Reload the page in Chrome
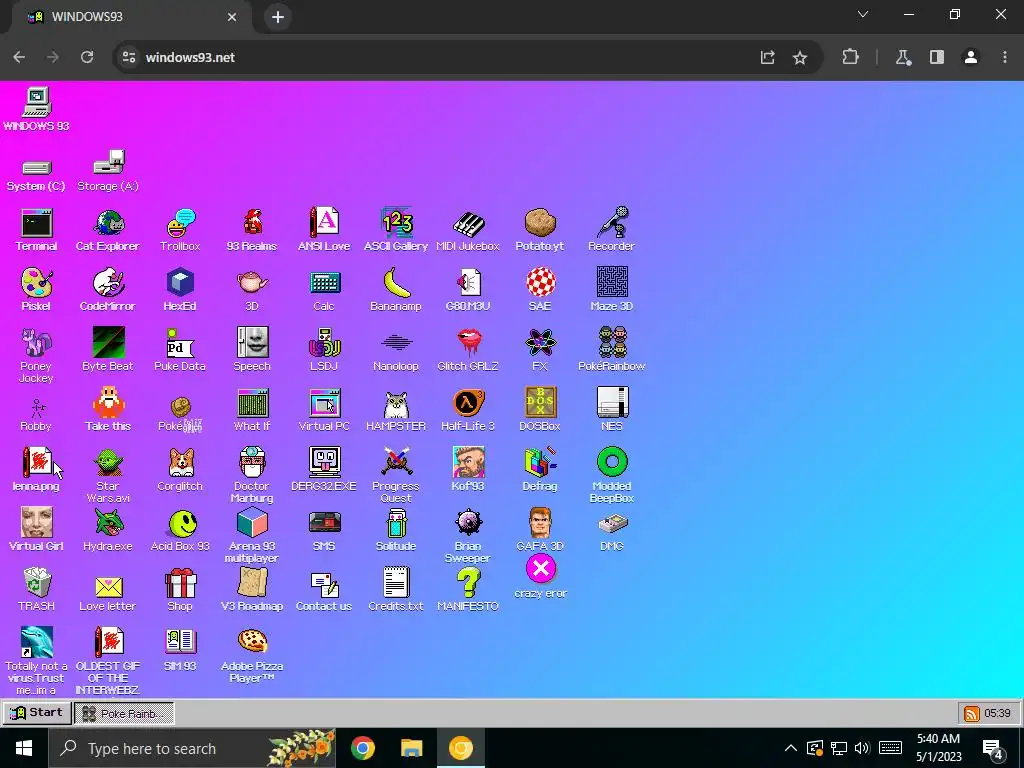Viewport: 1024px width, 768px height. [x=87, y=57]
